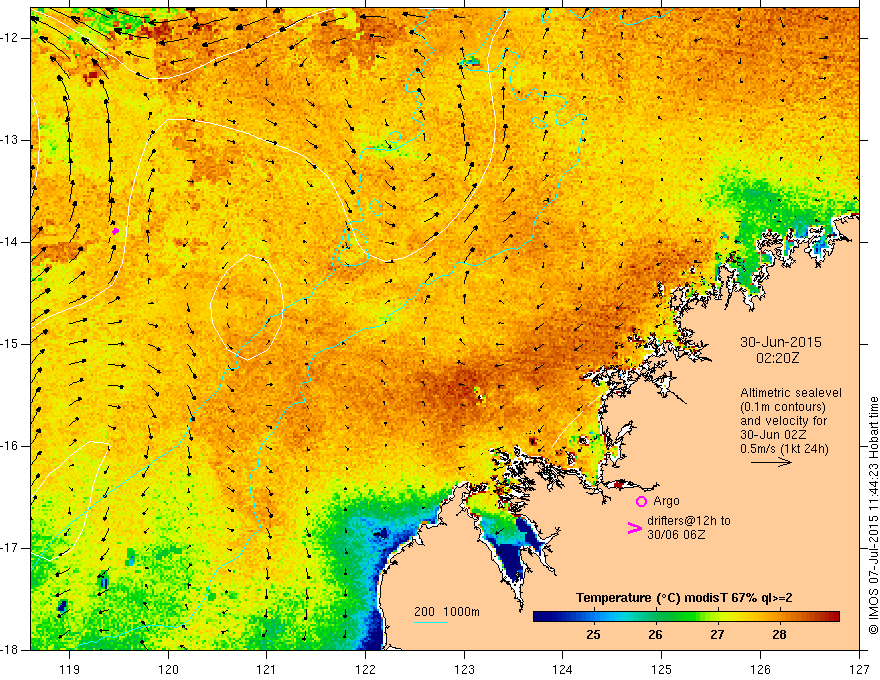Screen dimensions: 880x680
Task: Click the '(0.1m contours)' caption line
Action: [x=783, y=407]
